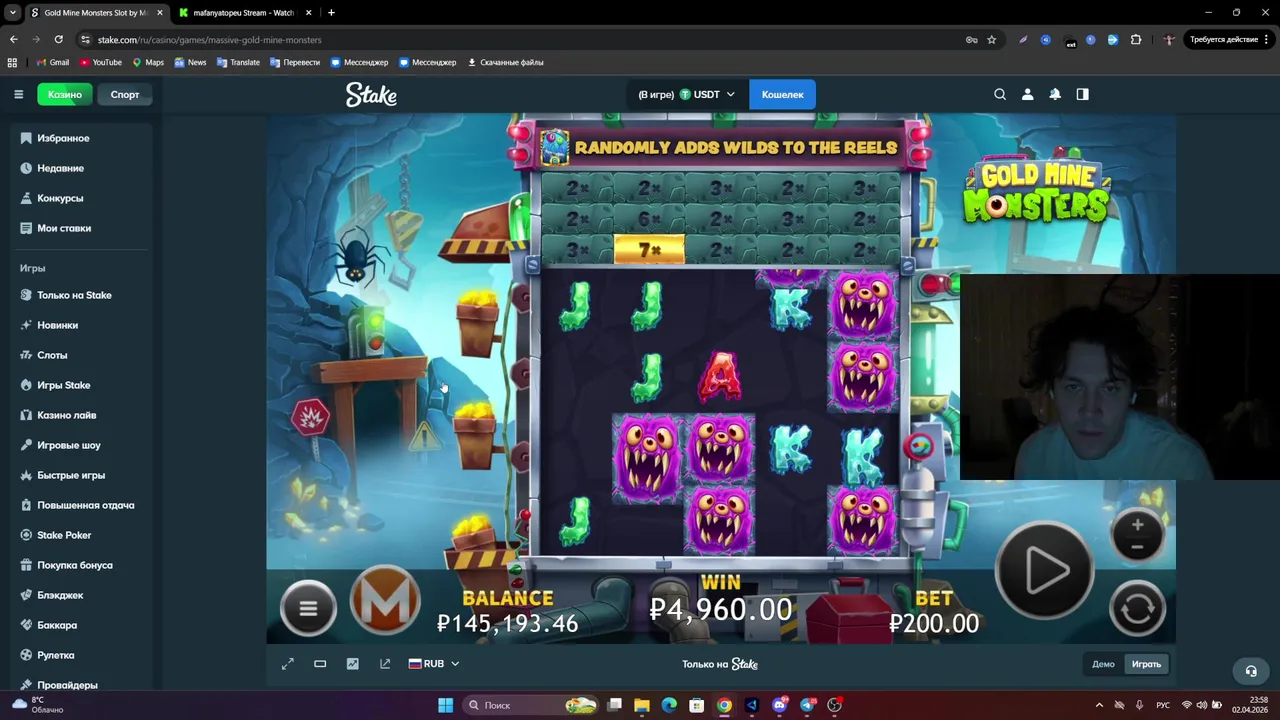The width and height of the screenshot is (1280, 720).
Task: Open the slot game hamburger menu
Action: (308, 608)
